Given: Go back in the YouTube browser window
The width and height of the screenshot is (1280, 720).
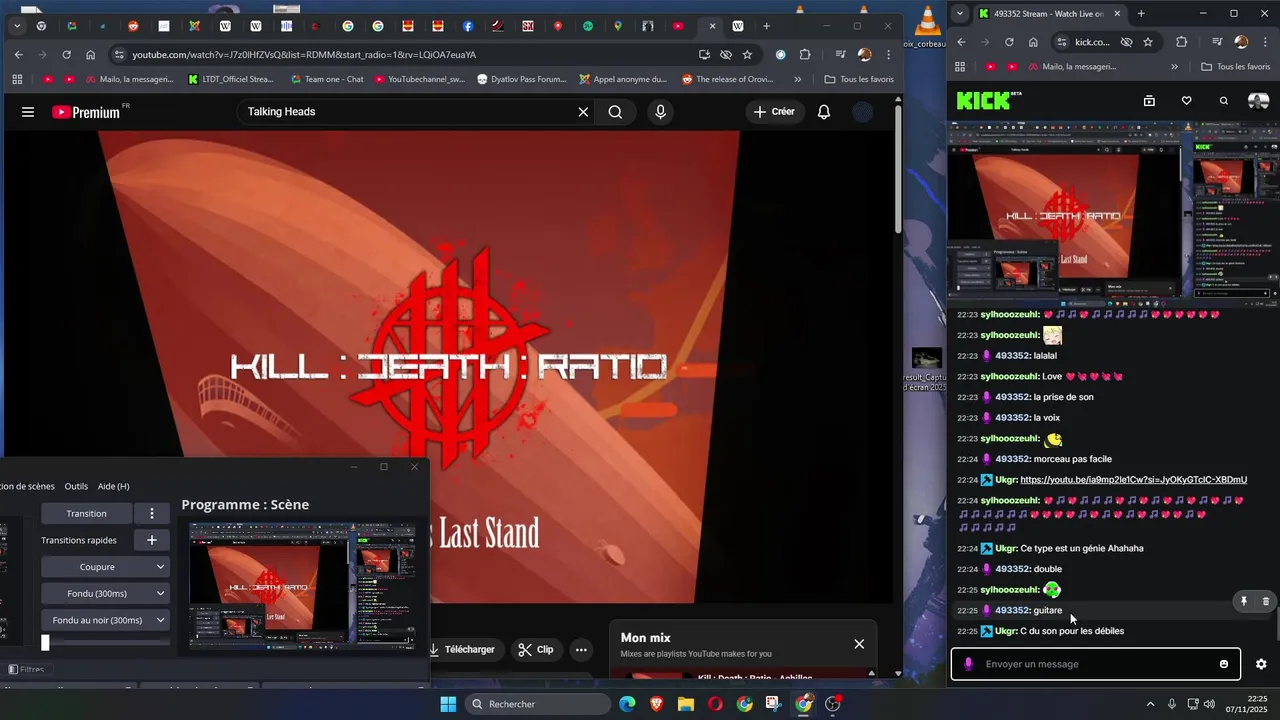Looking at the screenshot, I should (19, 55).
